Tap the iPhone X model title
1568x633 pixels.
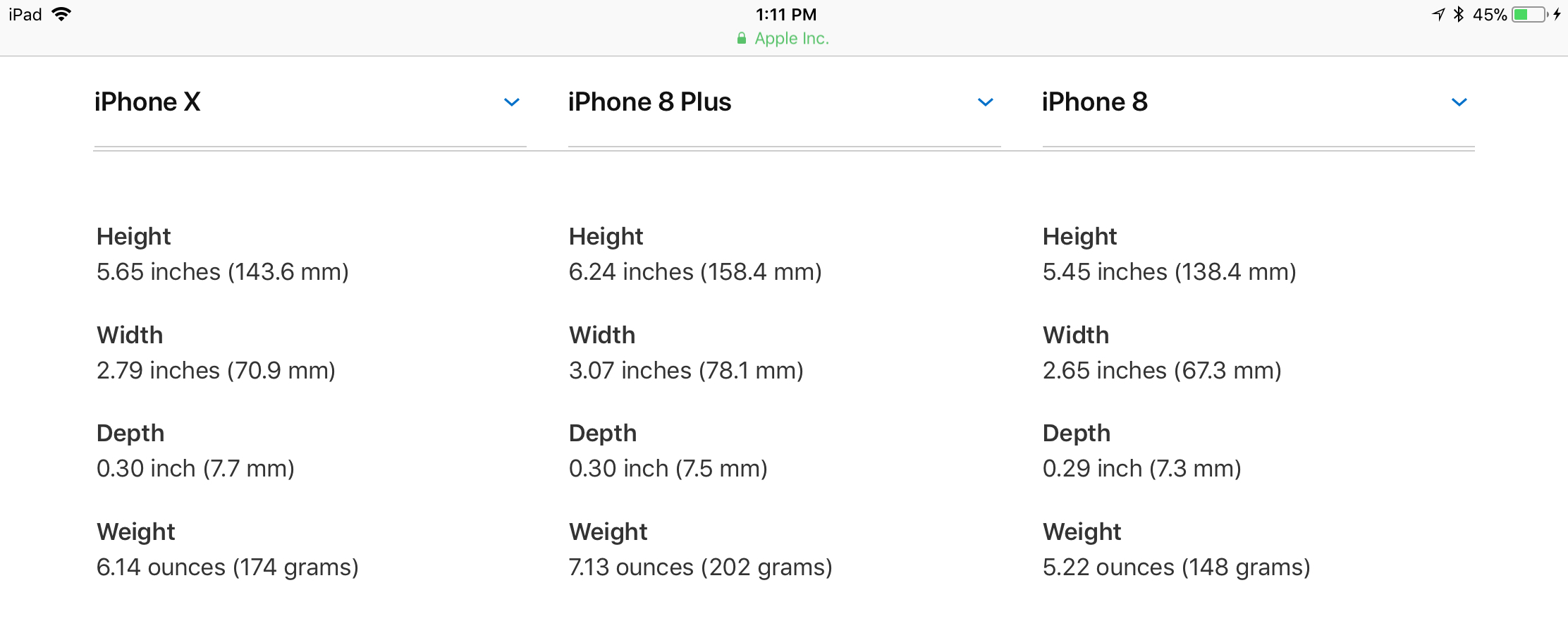[147, 102]
